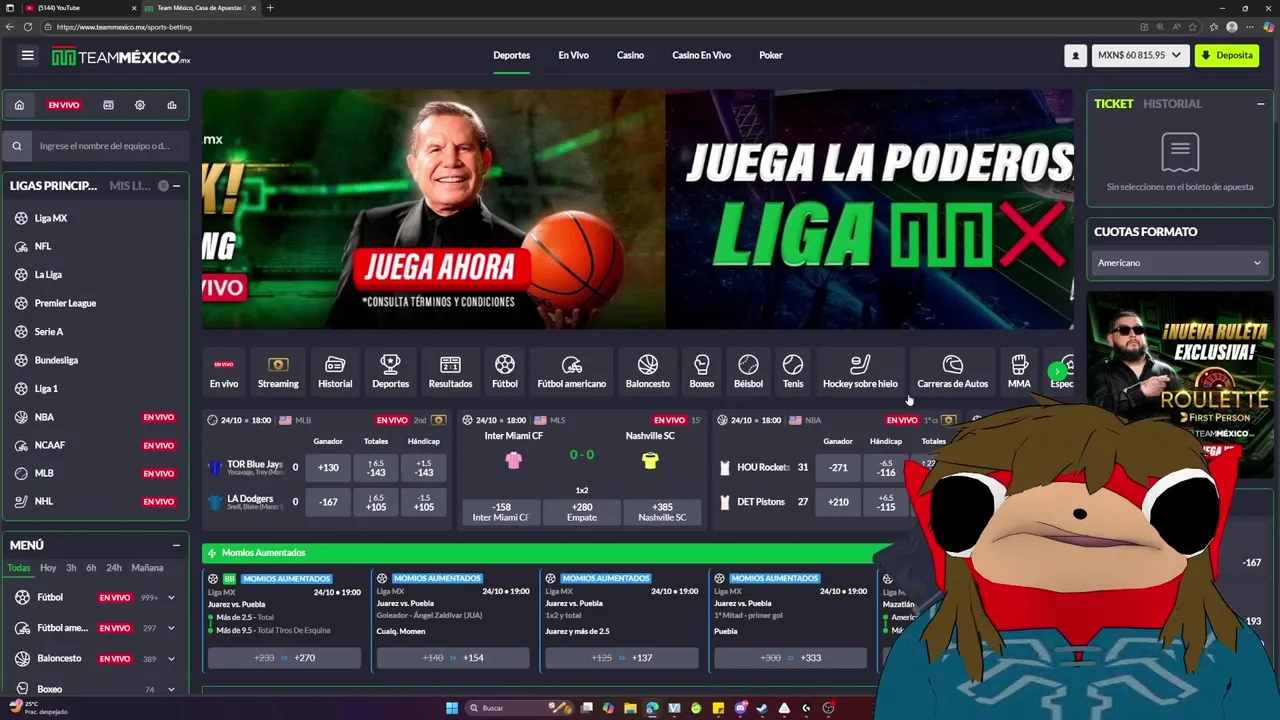This screenshot has width=1280, height=720.
Task: Collapse the Menú panel
Action: [x=176, y=546]
